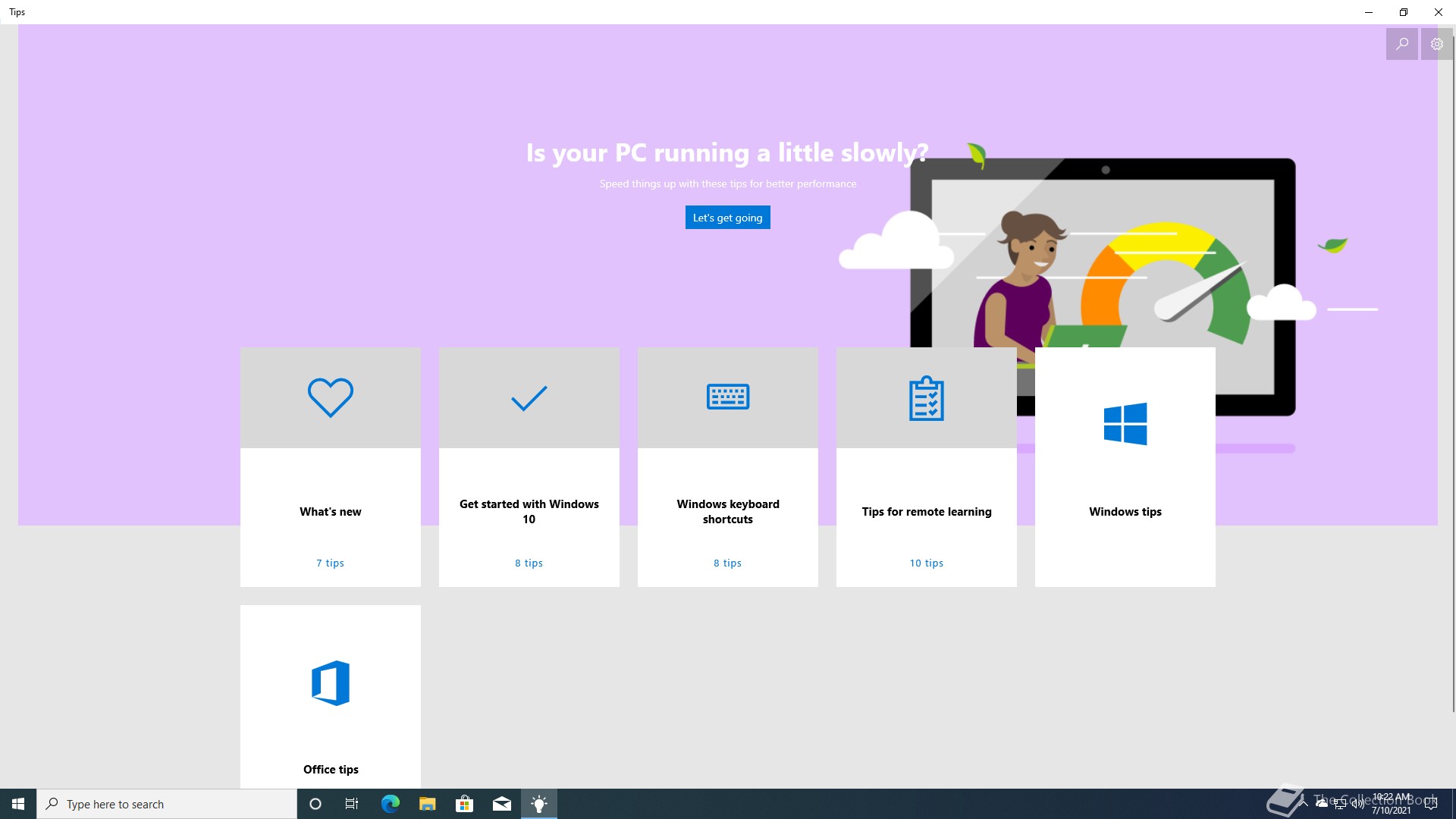Click the taskbar search box

(x=167, y=804)
